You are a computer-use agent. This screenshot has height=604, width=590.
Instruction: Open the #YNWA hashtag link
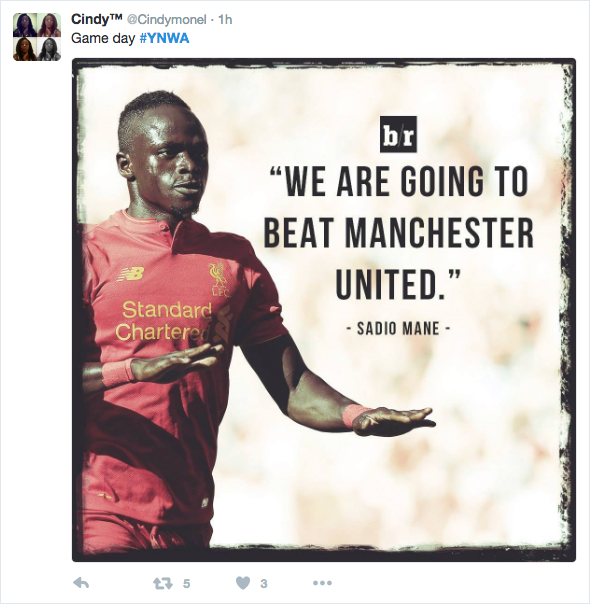coord(164,39)
